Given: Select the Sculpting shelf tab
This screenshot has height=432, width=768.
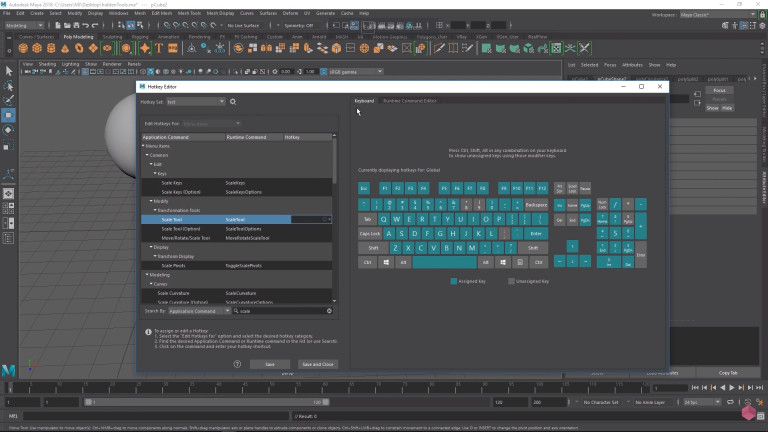Looking at the screenshot, I should coord(112,37).
